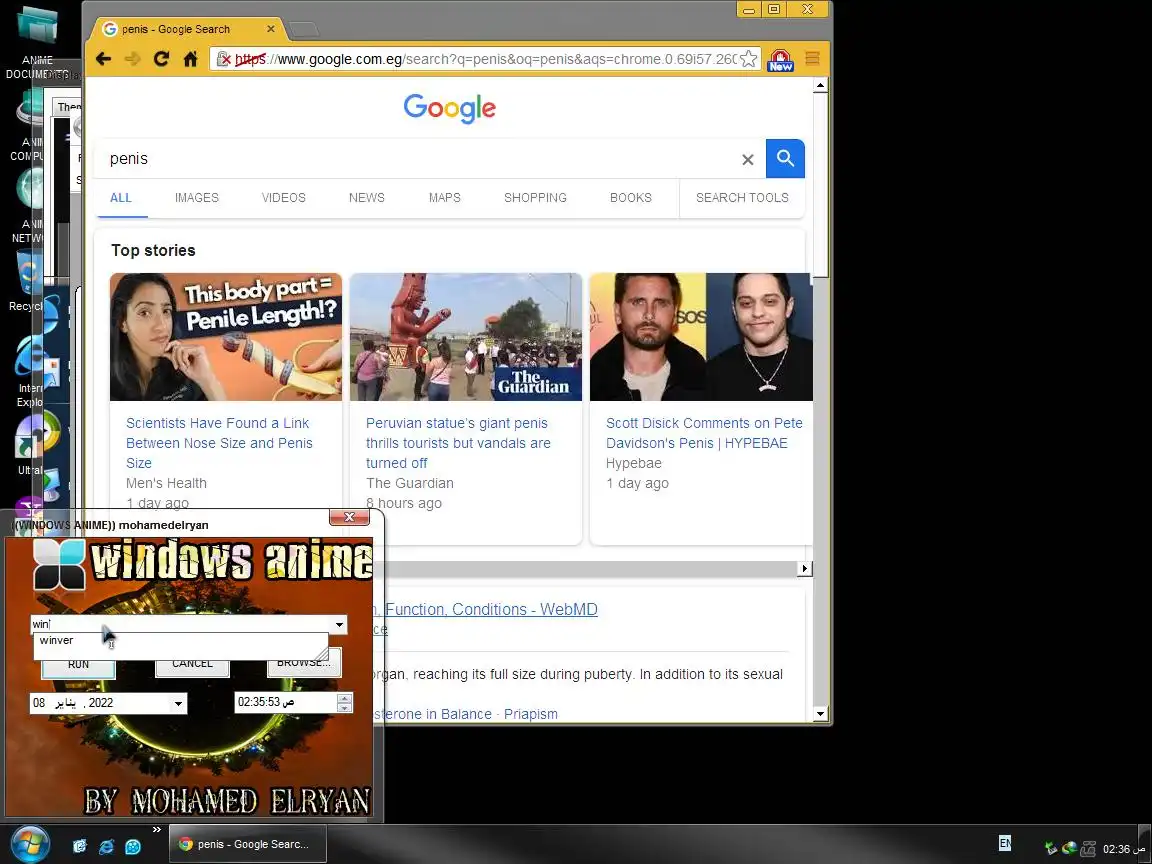Decrease time with spinner down arrow
This screenshot has height=864, width=1152.
pyautogui.click(x=344, y=708)
